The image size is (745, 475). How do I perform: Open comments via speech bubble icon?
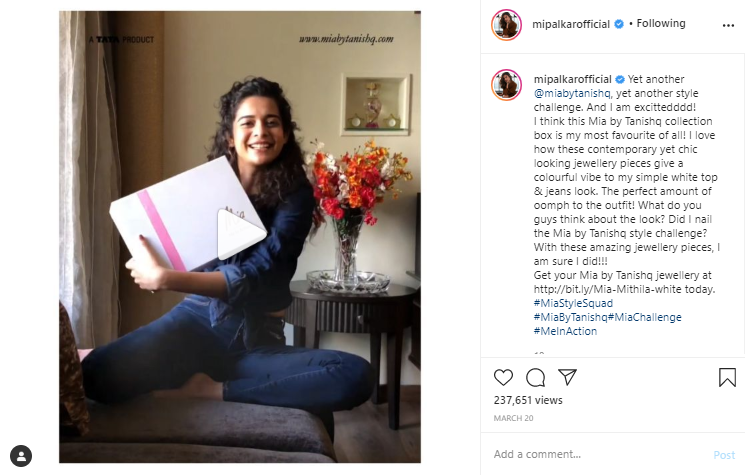[535, 378]
